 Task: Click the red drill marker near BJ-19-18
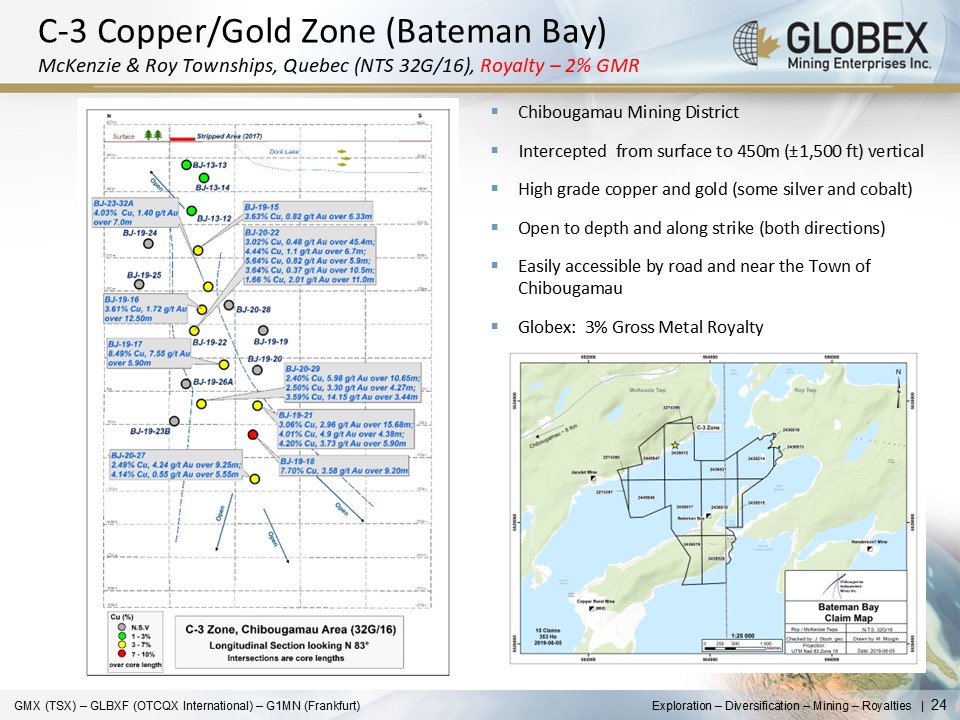[253, 434]
